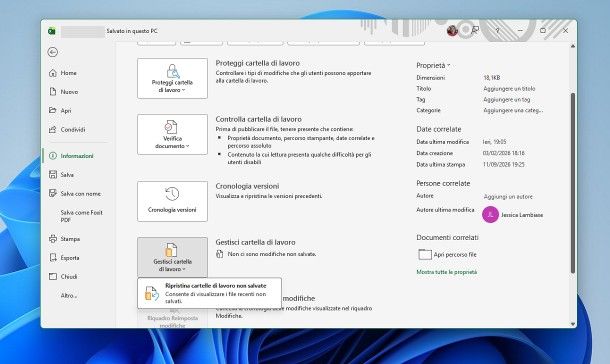
Task: Click the Documenti correlati heading
Action: (x=447, y=237)
